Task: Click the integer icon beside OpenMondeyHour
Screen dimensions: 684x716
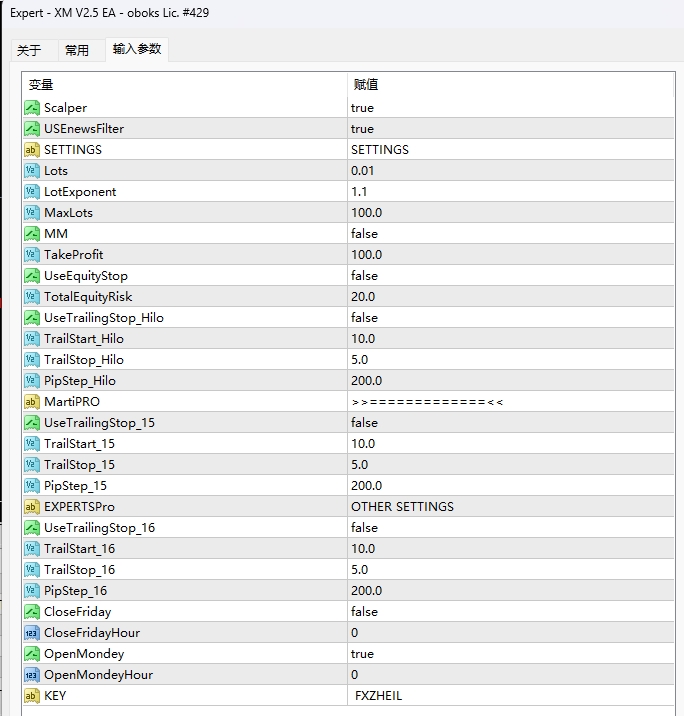Action: 32,675
